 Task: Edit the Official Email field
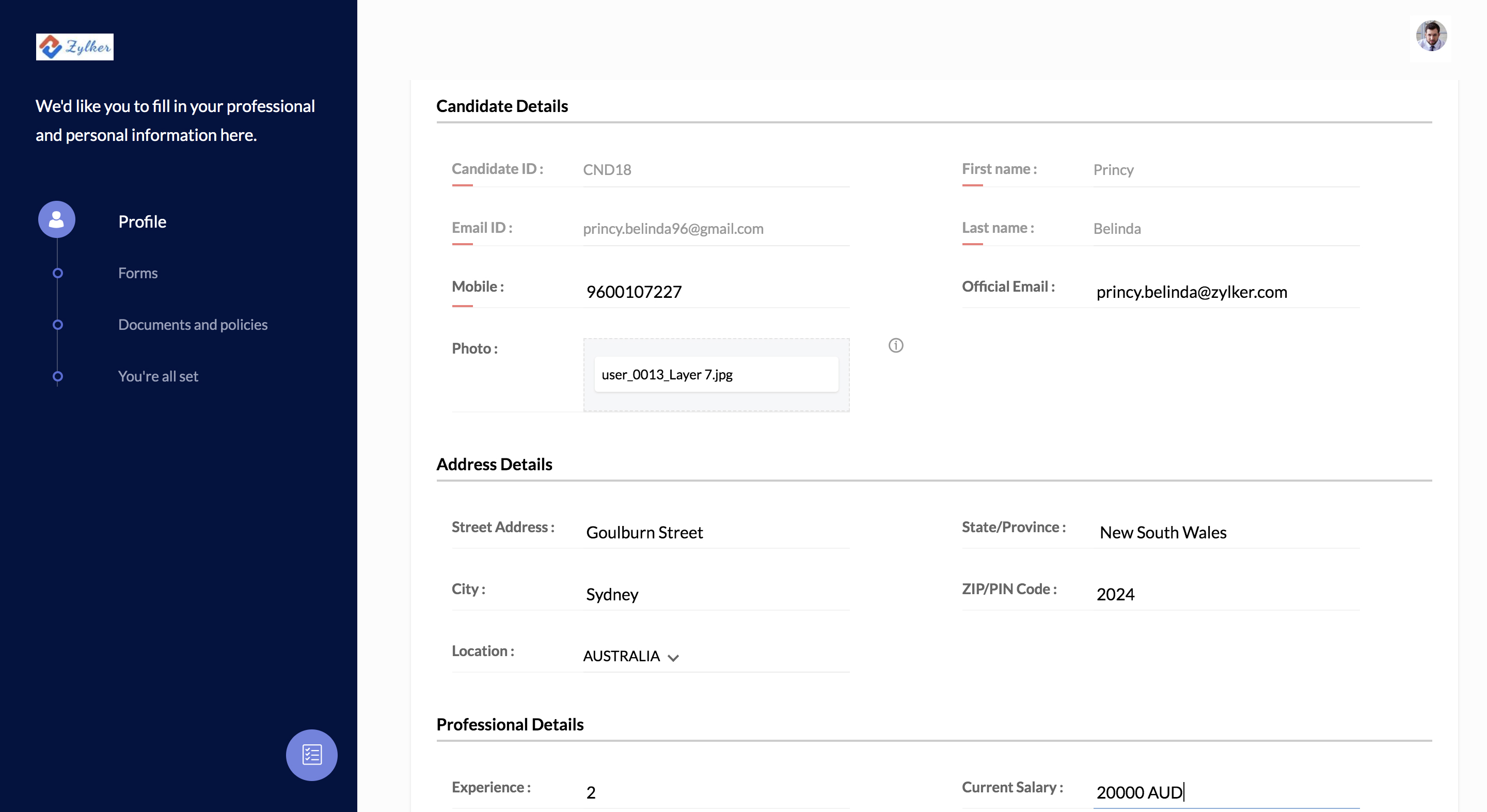click(x=1226, y=292)
